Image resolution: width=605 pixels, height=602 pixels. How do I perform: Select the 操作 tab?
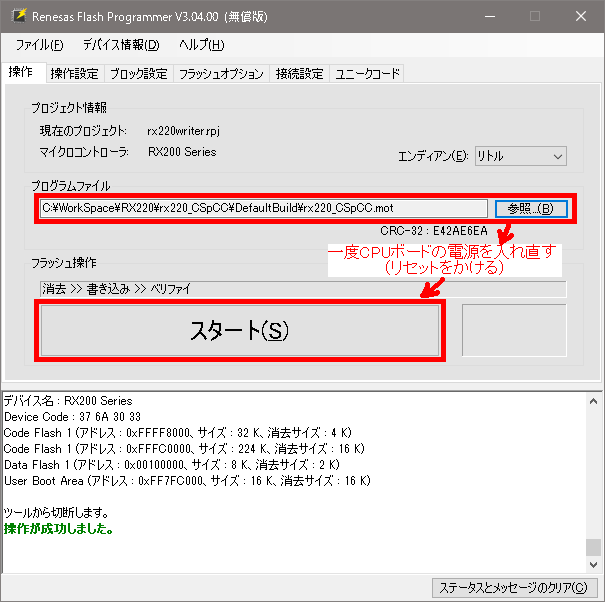[23, 72]
